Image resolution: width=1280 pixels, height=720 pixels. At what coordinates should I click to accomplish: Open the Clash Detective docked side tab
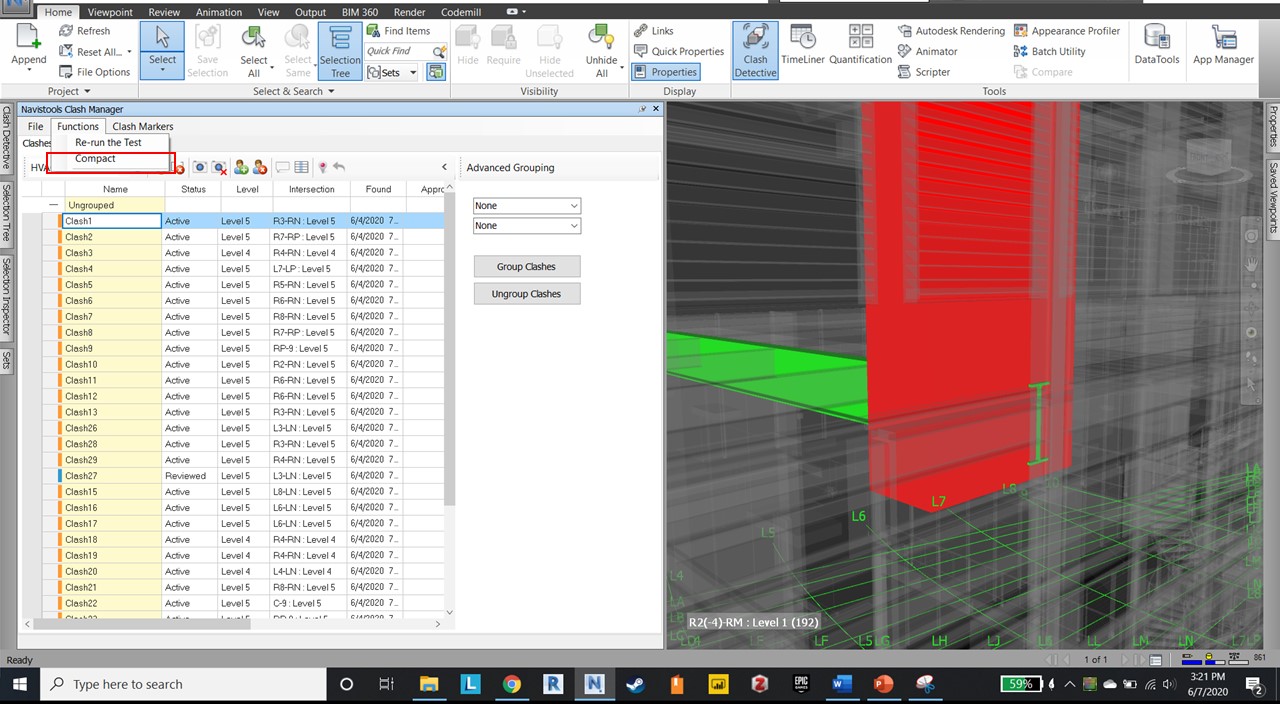(x=6, y=138)
